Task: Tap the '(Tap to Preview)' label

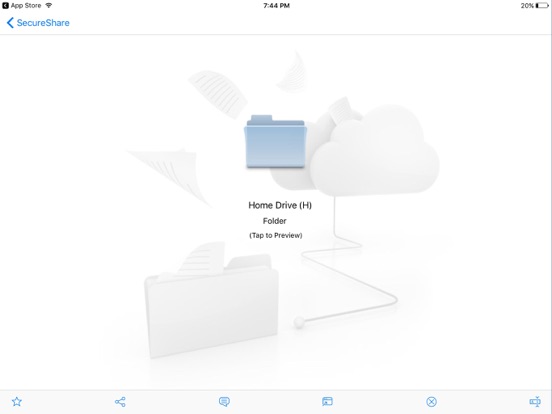Action: click(x=276, y=235)
